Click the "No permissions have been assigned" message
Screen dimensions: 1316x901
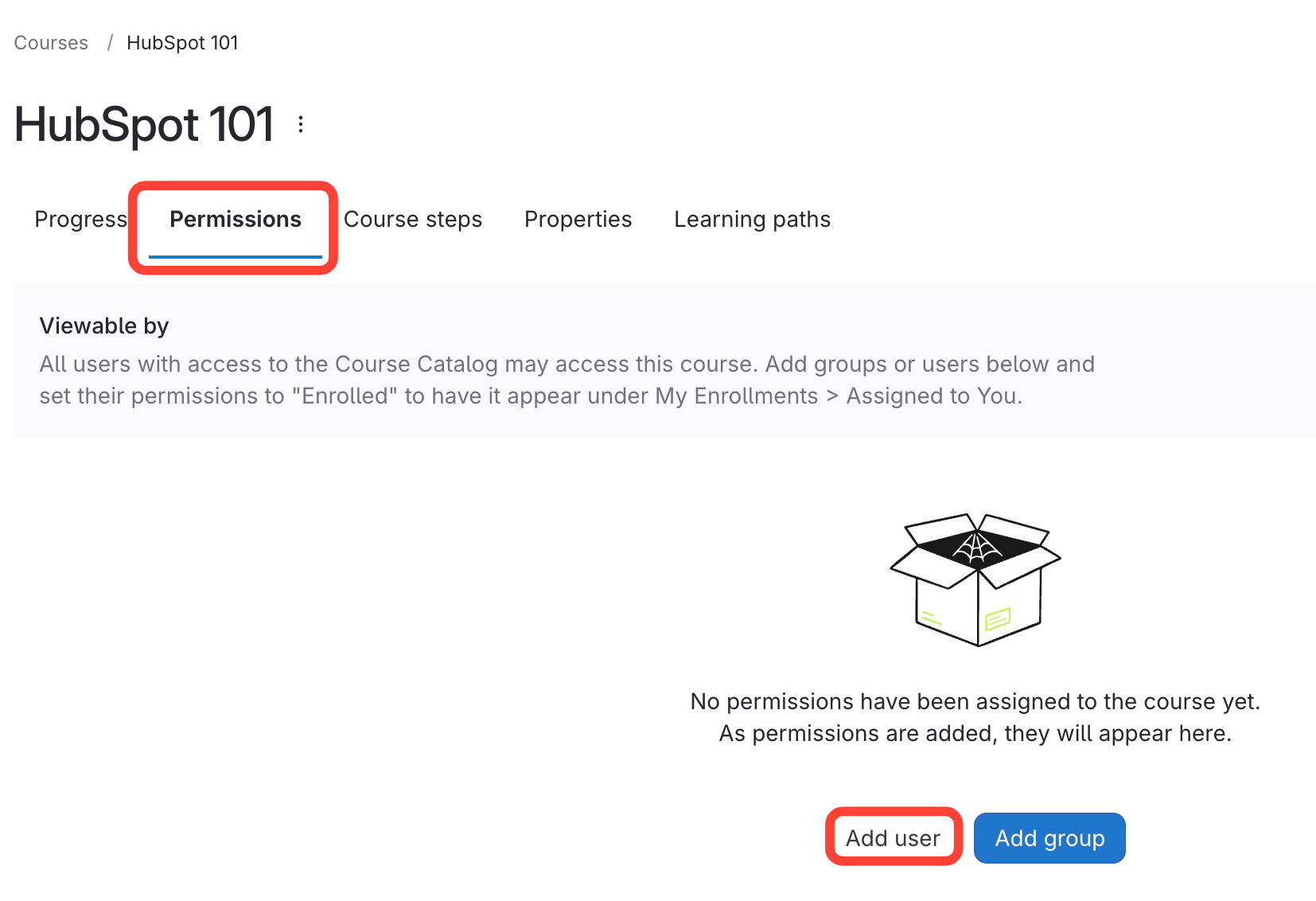(975, 701)
